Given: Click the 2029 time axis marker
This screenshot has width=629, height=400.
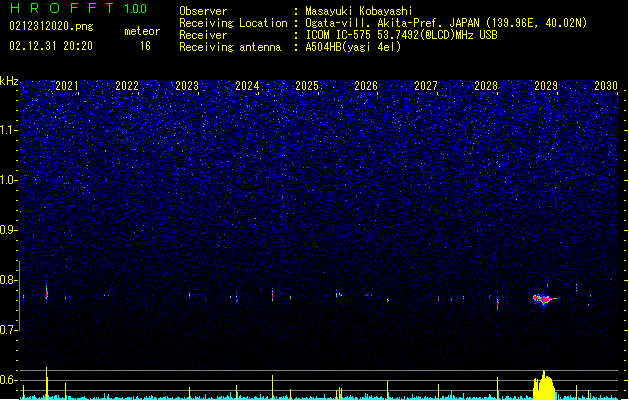Looking at the screenshot, I should (x=546, y=86).
